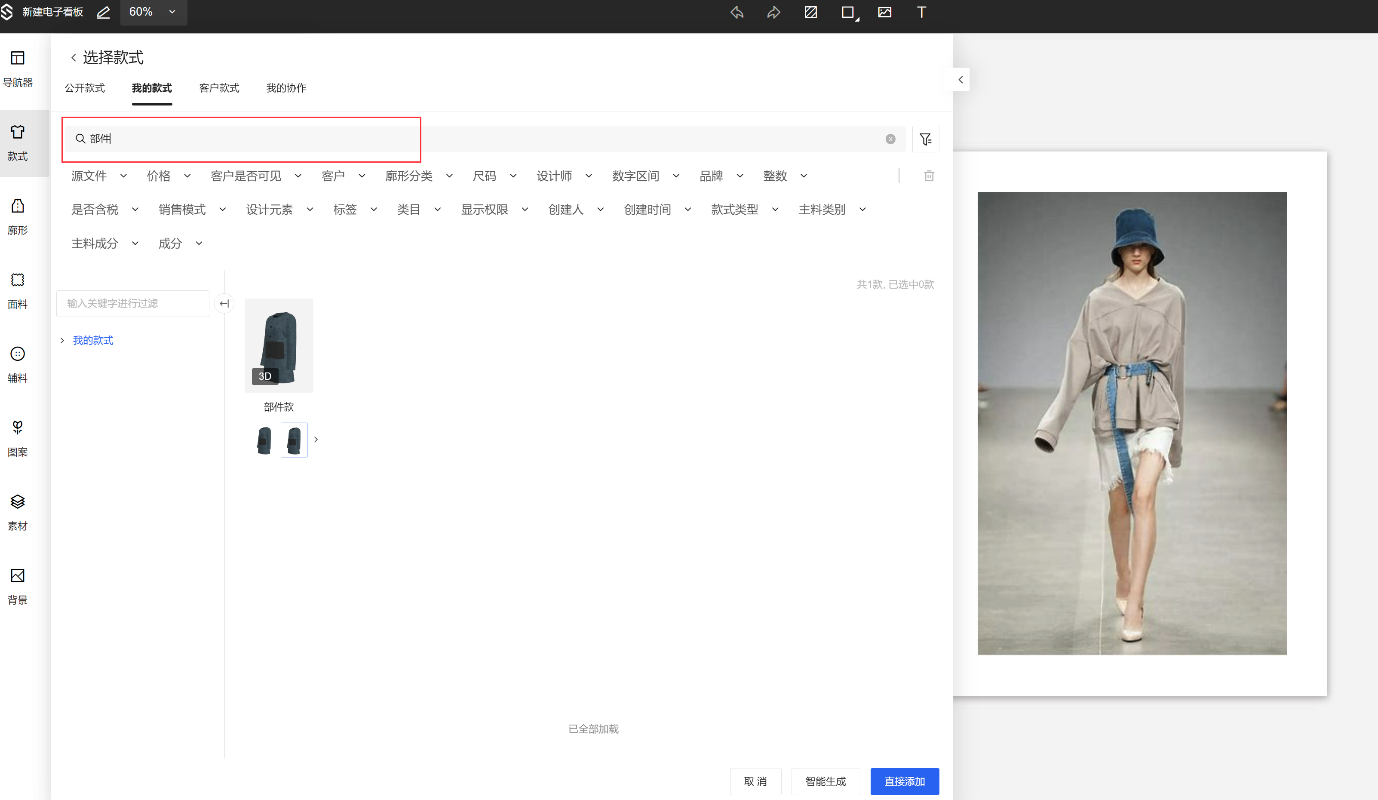This screenshot has height=800, width=1378.
Task: Open the 图案 pattern sidebar panel
Action: tap(17, 438)
